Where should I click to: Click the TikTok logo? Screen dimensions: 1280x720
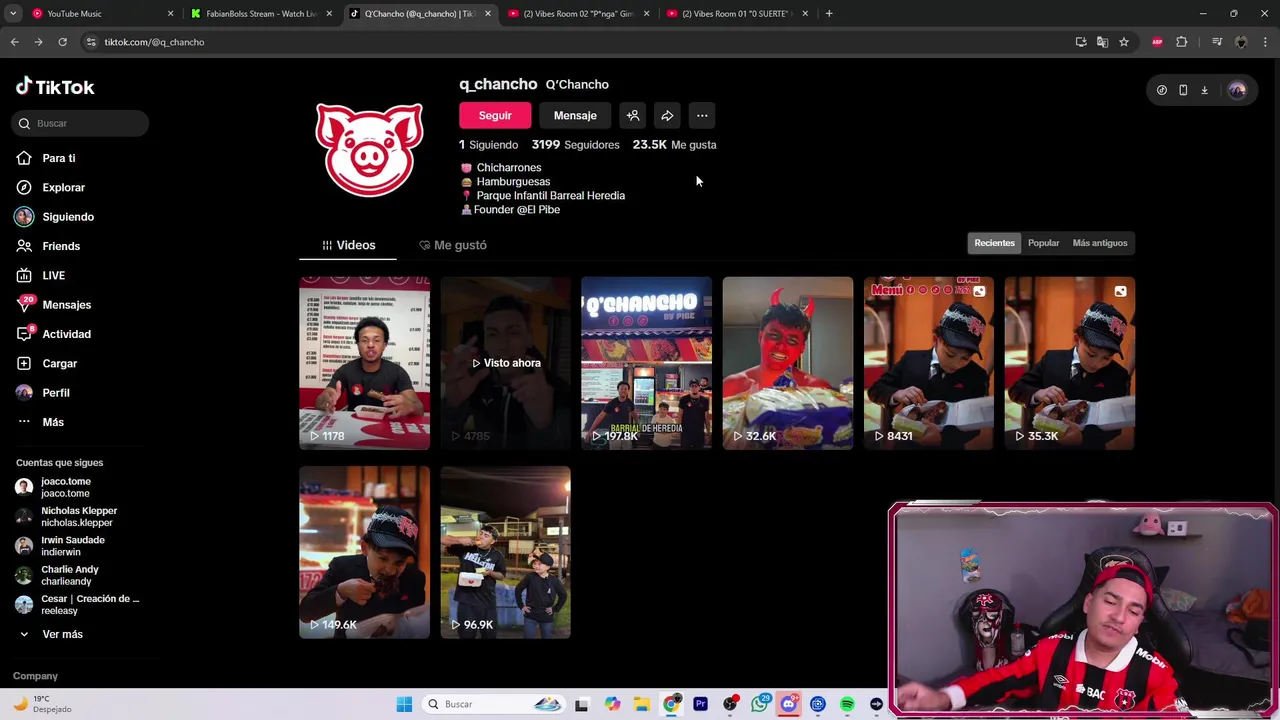(55, 87)
